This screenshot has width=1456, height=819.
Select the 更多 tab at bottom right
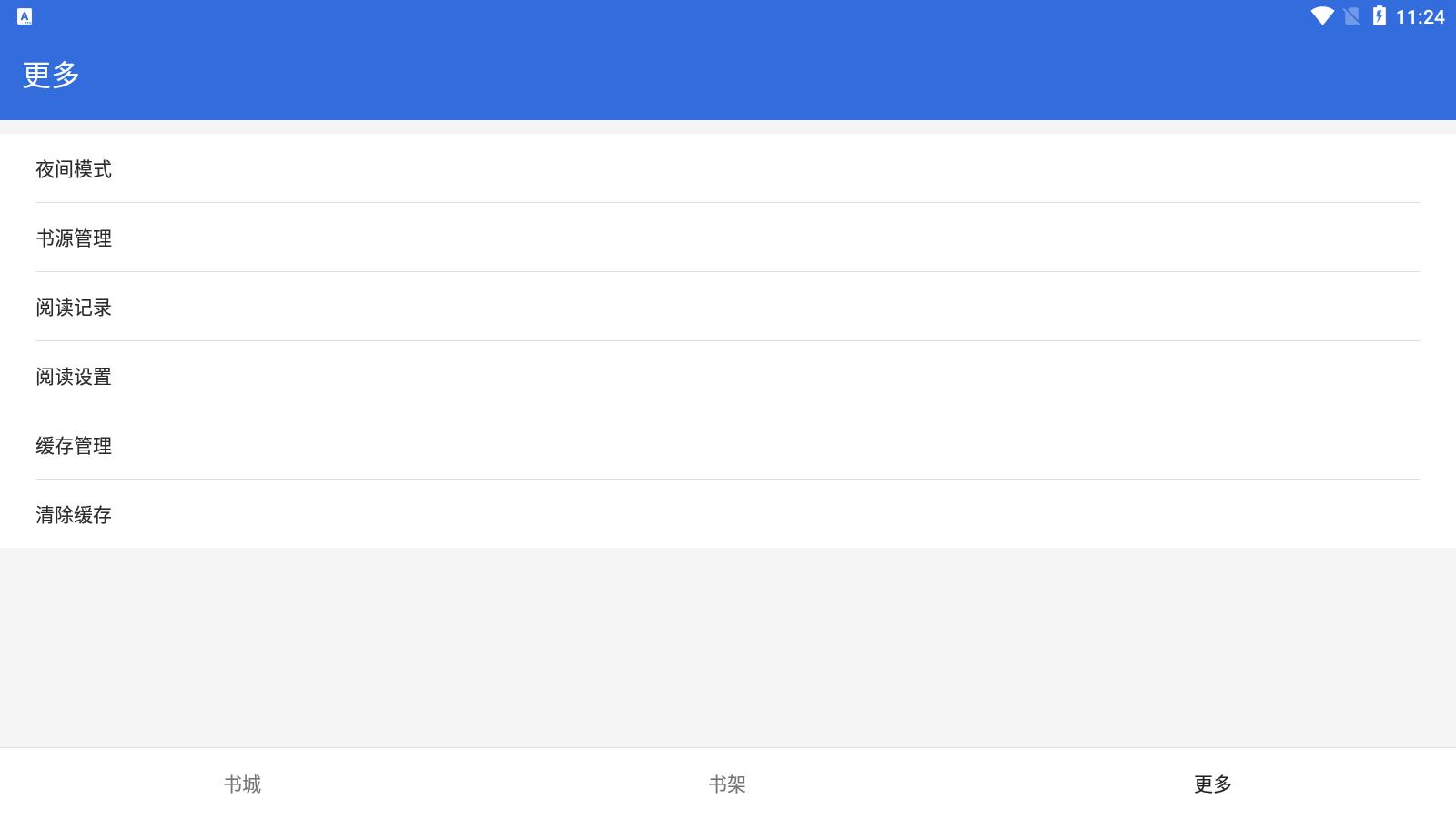pyautogui.click(x=1212, y=781)
